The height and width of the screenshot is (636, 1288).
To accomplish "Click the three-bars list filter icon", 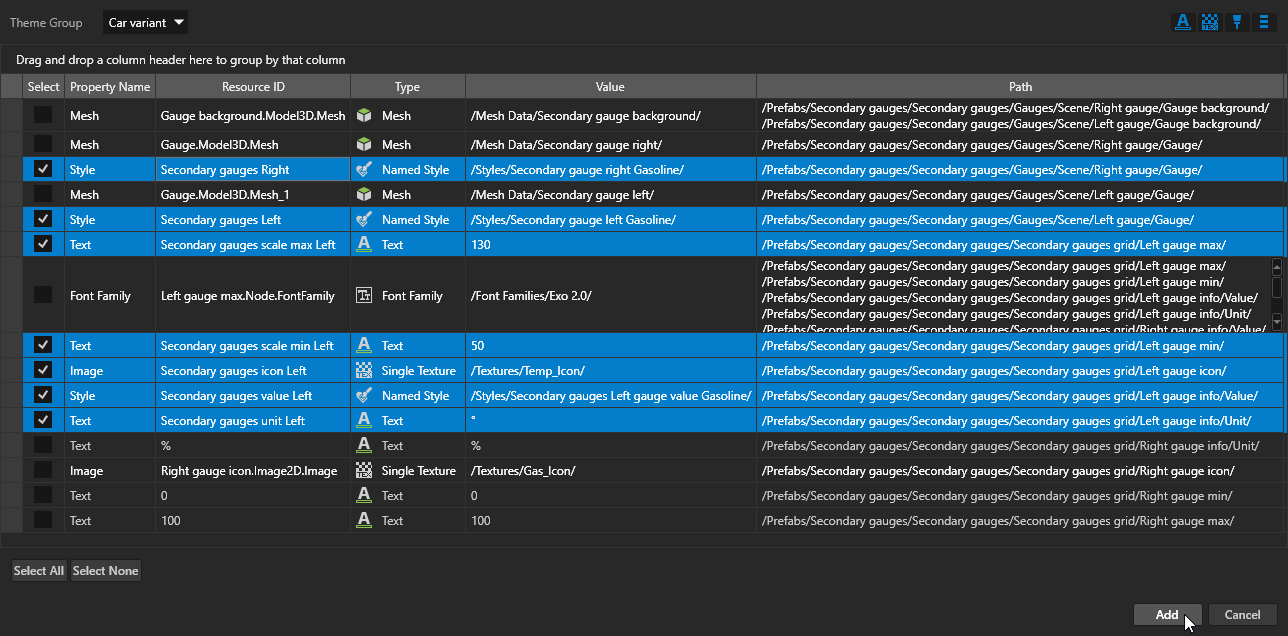I will pyautogui.click(x=1264, y=23).
